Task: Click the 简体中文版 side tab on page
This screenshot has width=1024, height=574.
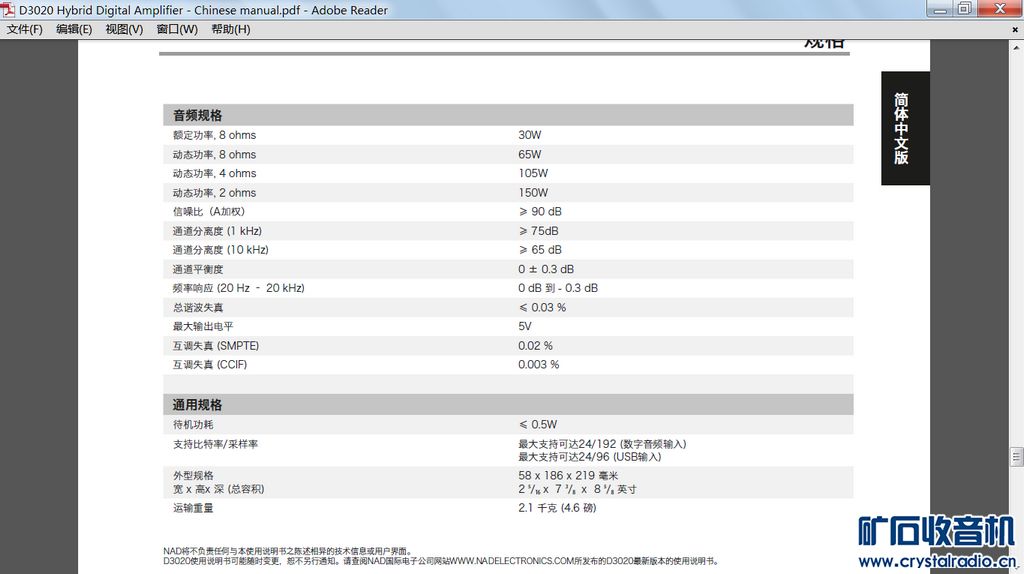Action: (904, 128)
